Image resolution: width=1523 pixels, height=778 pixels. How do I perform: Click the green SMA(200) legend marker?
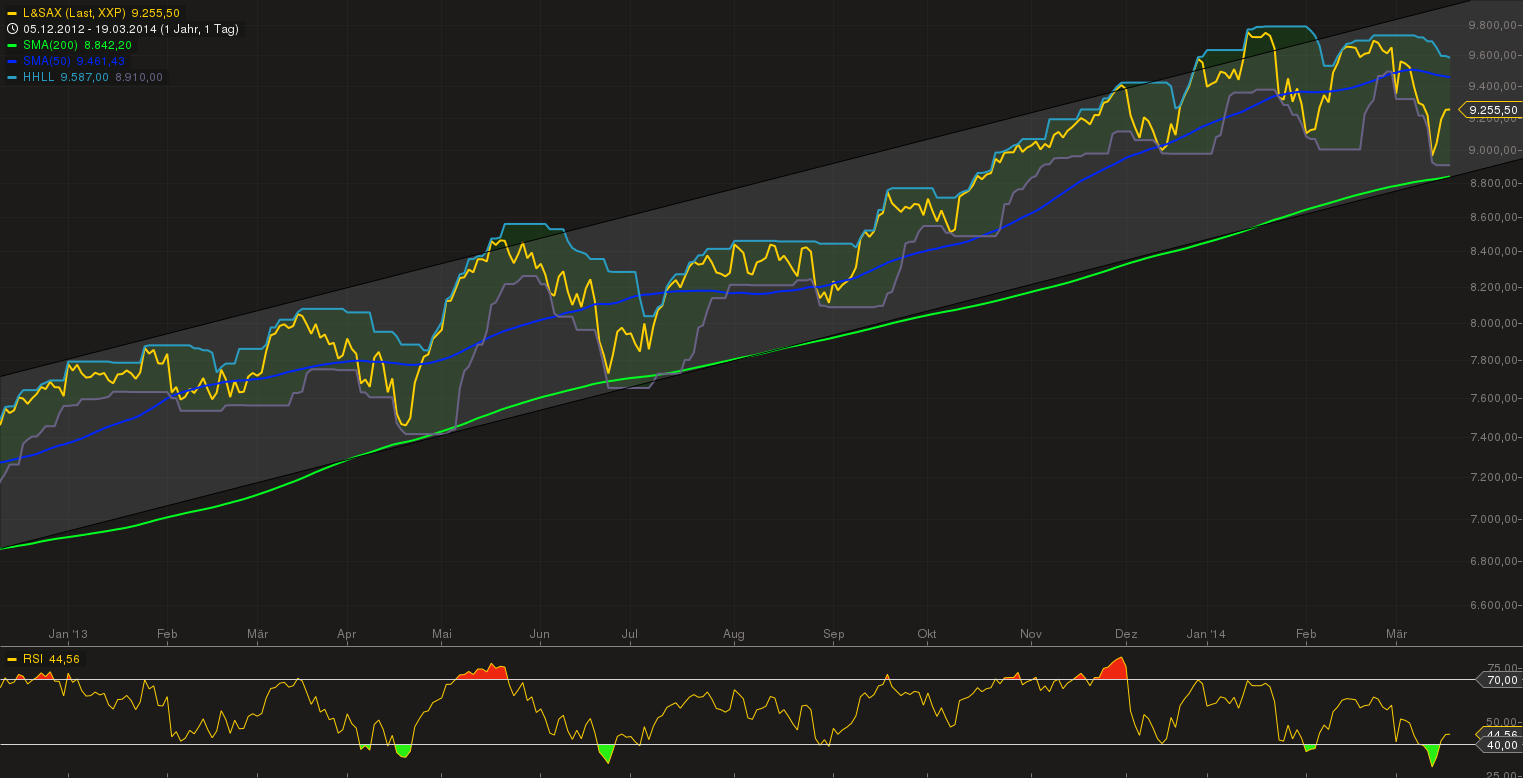[10, 45]
